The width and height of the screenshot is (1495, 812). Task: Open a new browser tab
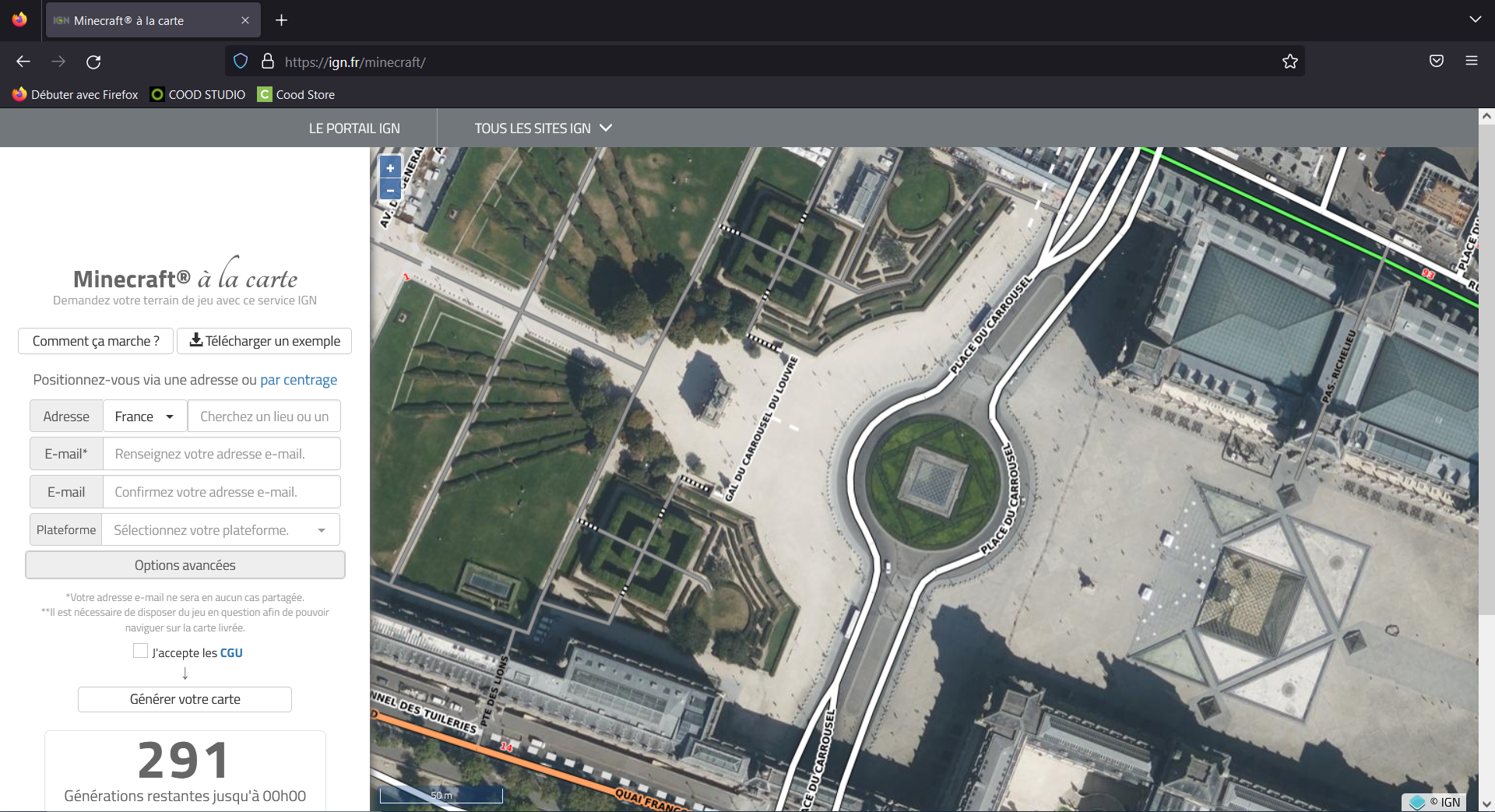pyautogui.click(x=282, y=20)
